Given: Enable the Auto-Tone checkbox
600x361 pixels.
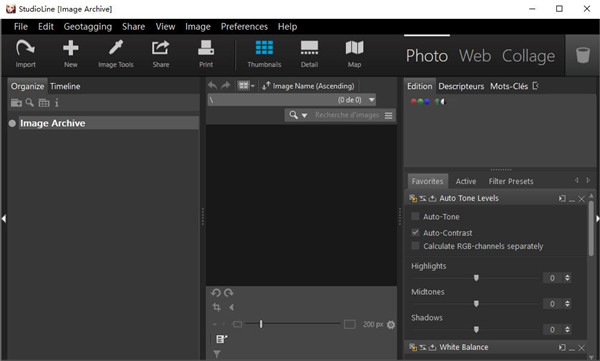Looking at the screenshot, I should 415,216.
